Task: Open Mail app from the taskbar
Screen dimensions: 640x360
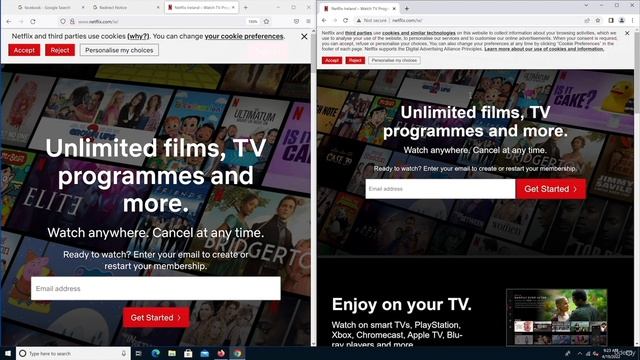Action: (204, 353)
